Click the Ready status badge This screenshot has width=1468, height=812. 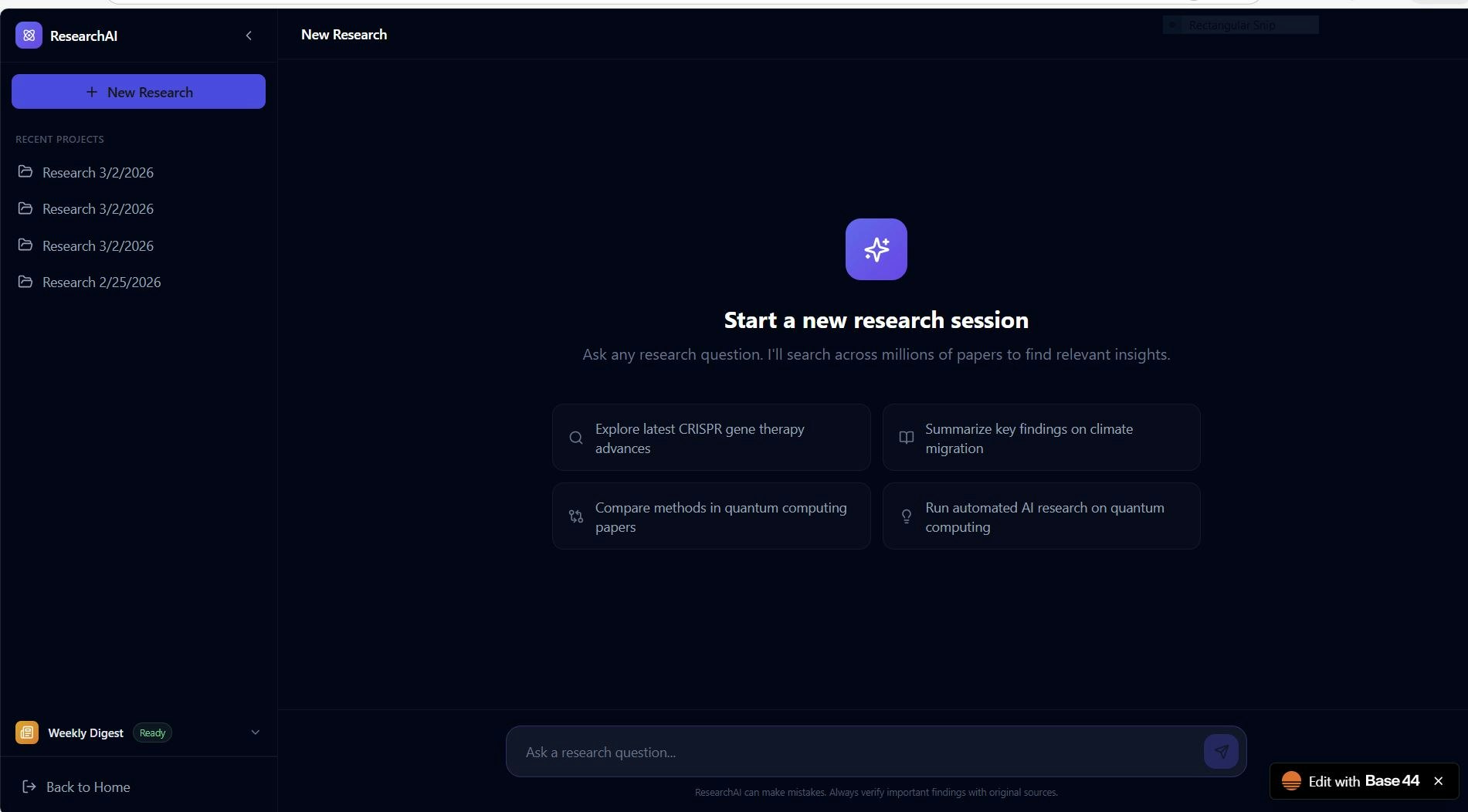152,732
